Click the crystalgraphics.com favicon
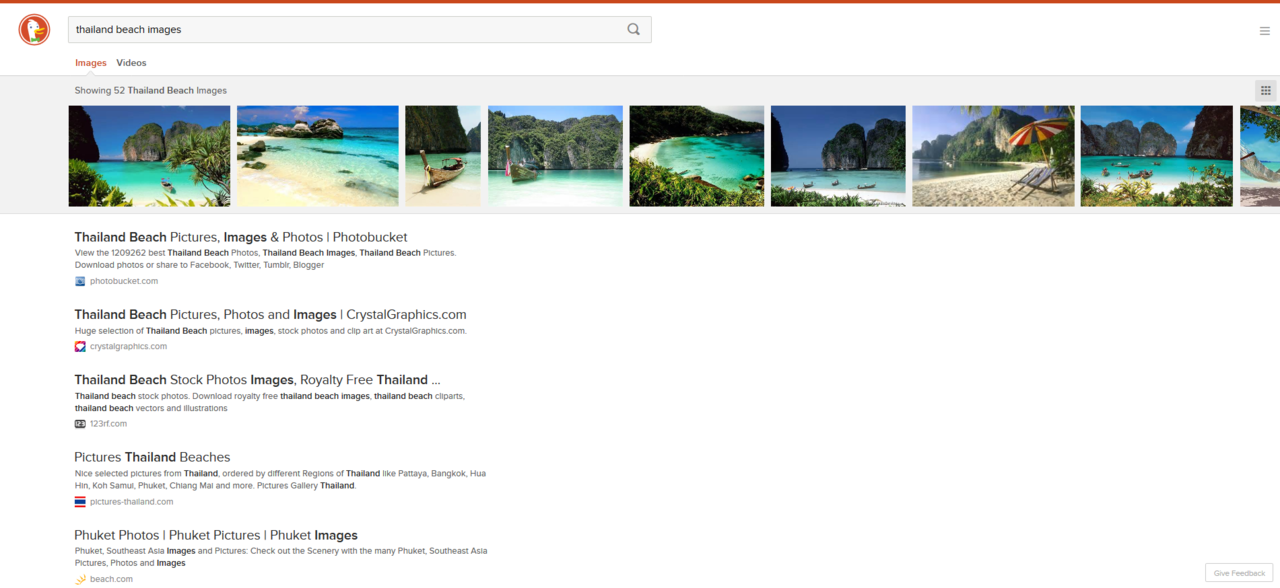This screenshot has height=588, width=1280. click(x=80, y=347)
